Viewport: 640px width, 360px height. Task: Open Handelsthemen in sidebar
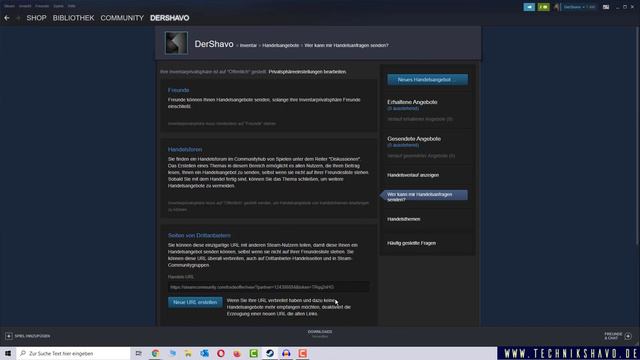(404, 219)
